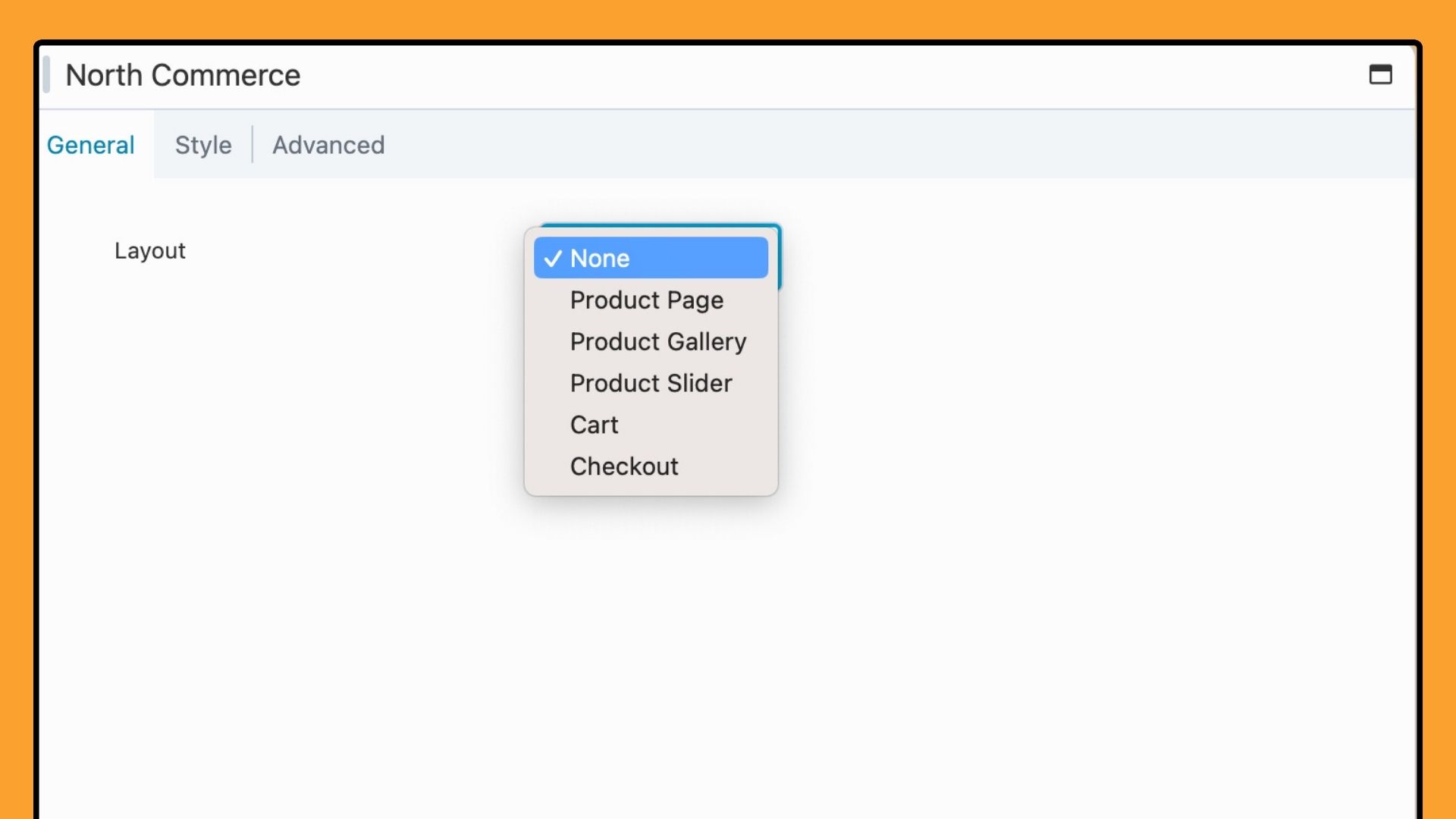Click the orange background outside the panel
Viewport: 1456px width, 819px height.
click(728, 18)
